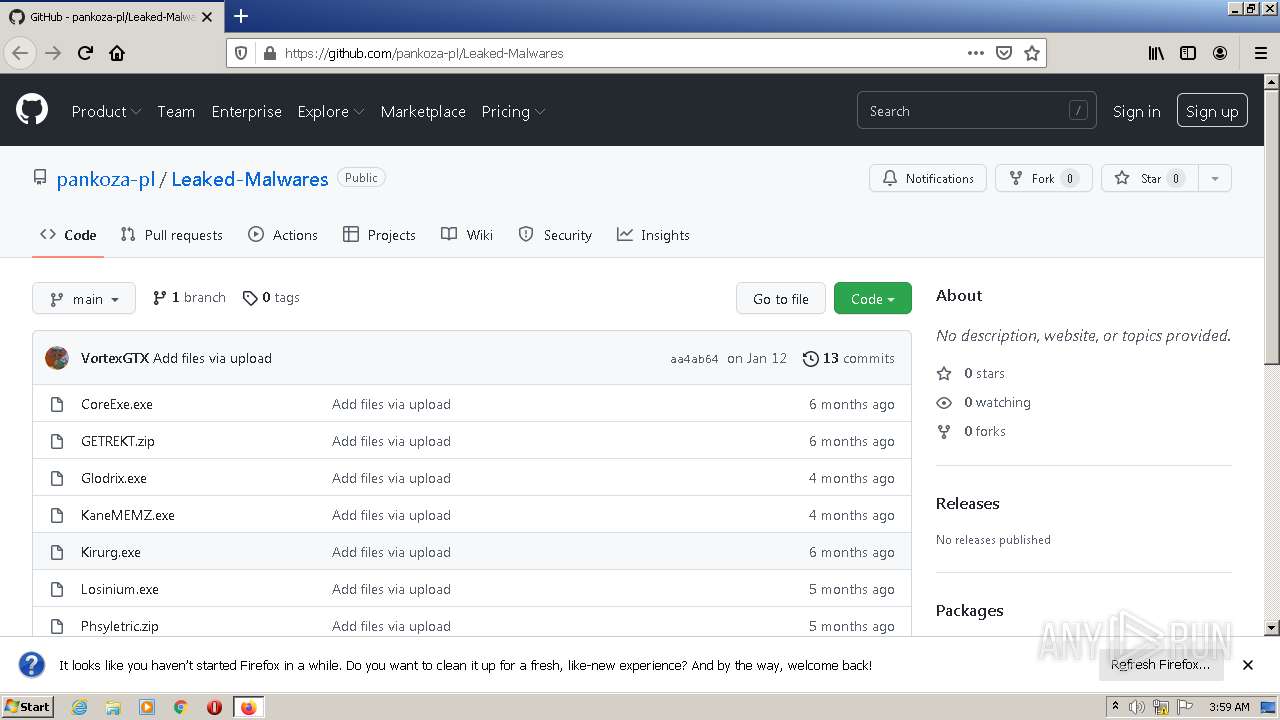View site security padlock details
1280x720 pixels.
tap(269, 53)
